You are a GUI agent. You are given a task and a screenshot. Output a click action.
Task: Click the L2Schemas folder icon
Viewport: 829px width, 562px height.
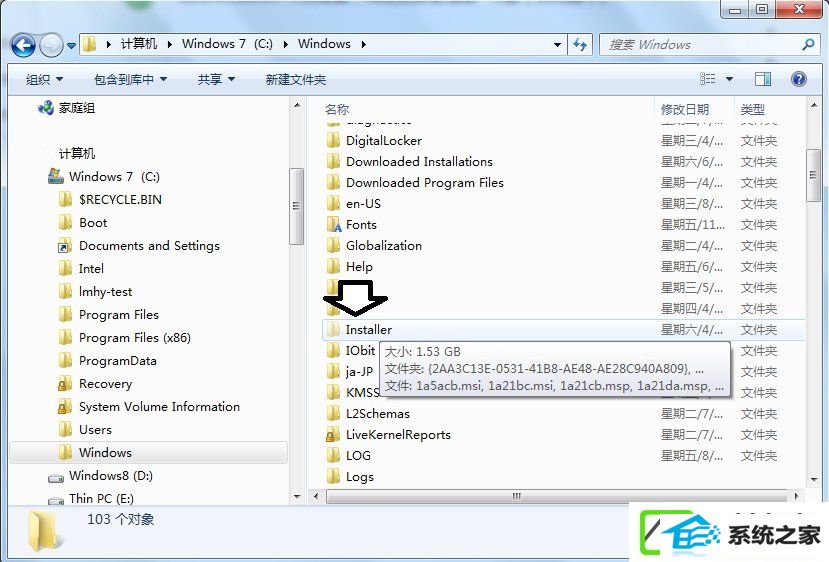tap(333, 413)
